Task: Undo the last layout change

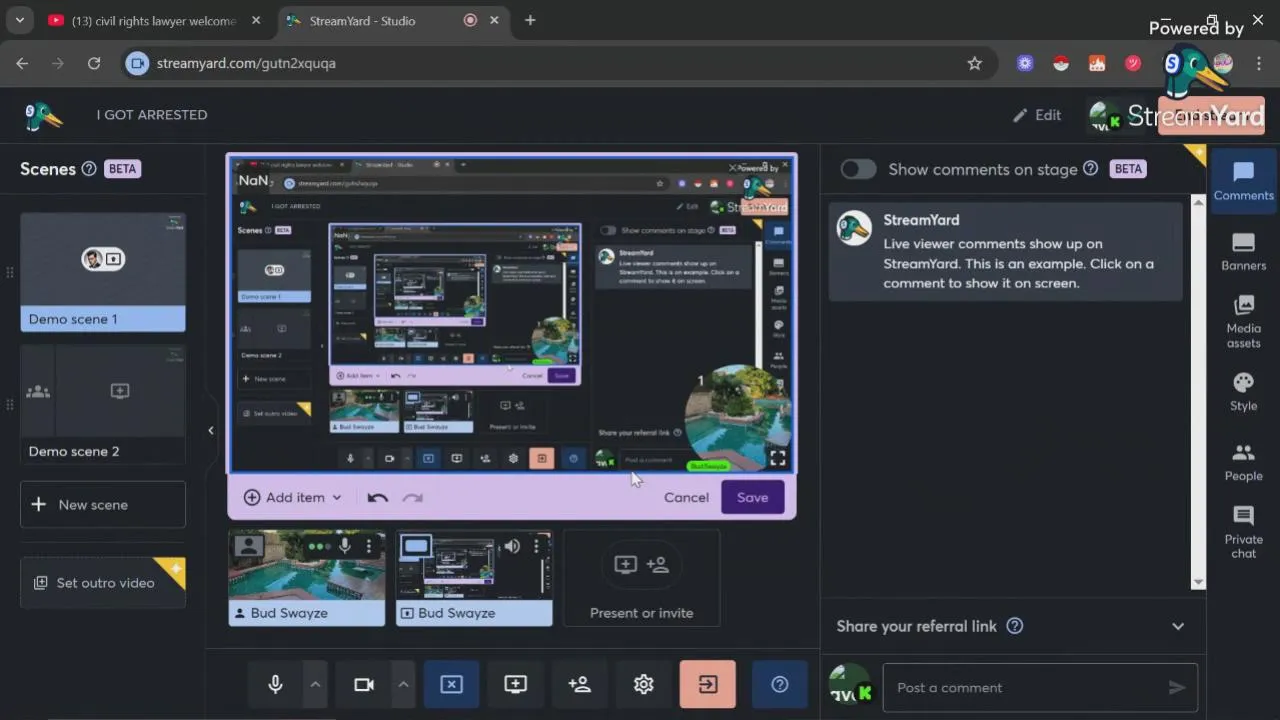Action: point(377,497)
